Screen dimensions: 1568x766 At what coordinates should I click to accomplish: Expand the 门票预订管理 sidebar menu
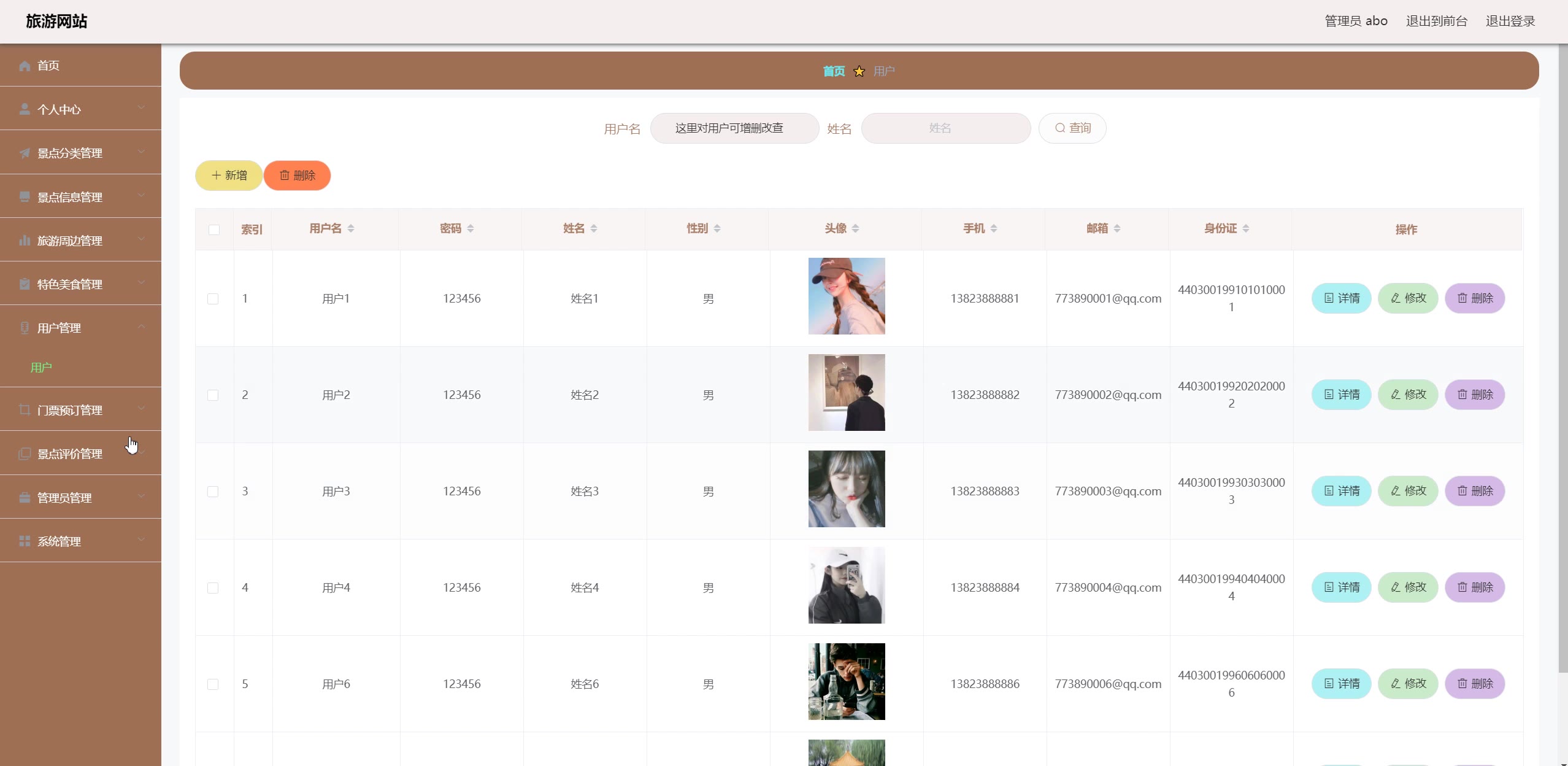click(80, 409)
